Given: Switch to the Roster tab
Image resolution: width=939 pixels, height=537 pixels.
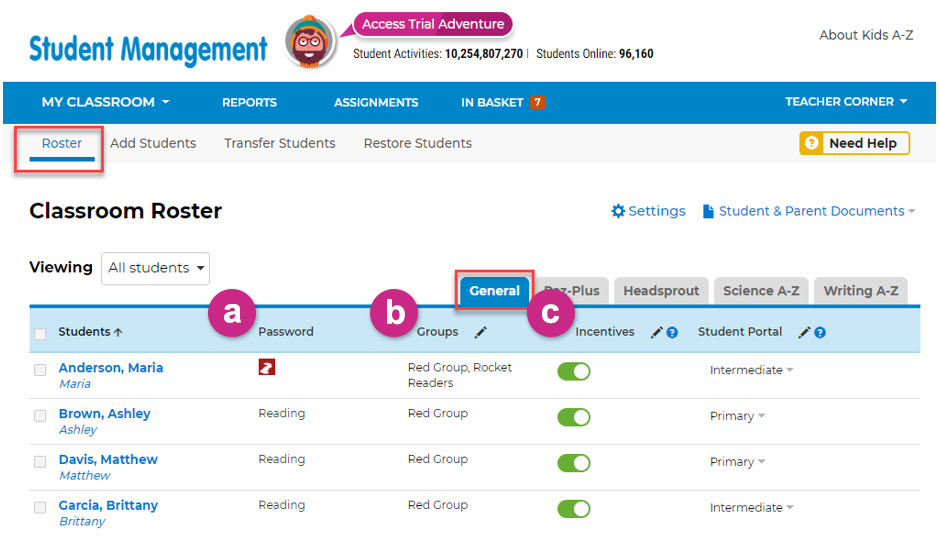Looking at the screenshot, I should tap(62, 144).
